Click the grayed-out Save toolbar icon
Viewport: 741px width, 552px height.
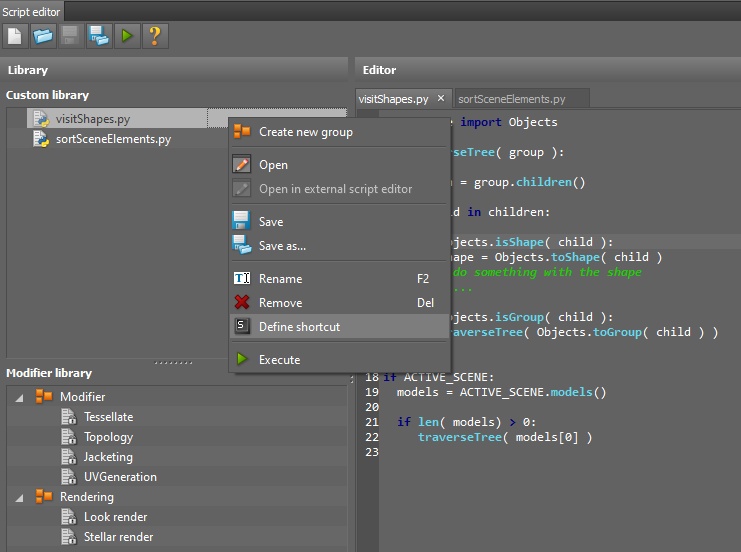point(71,37)
